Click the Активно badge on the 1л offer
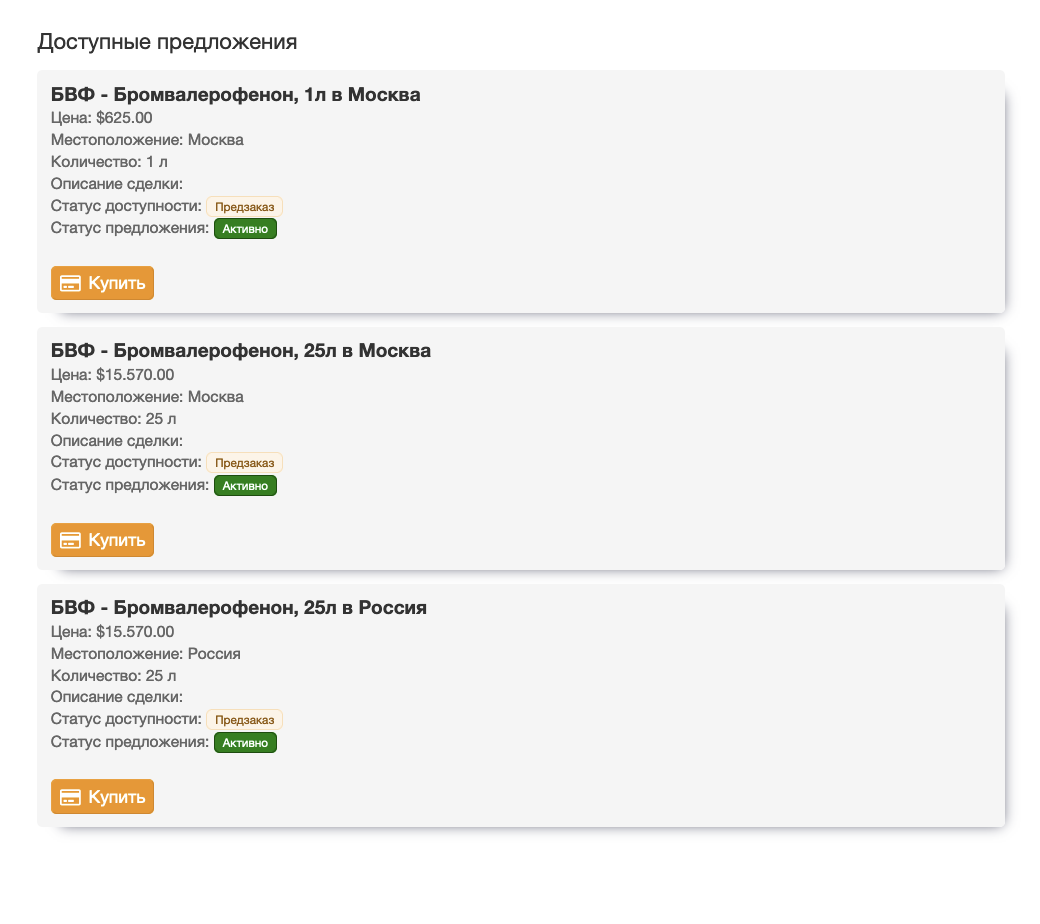 [245, 229]
